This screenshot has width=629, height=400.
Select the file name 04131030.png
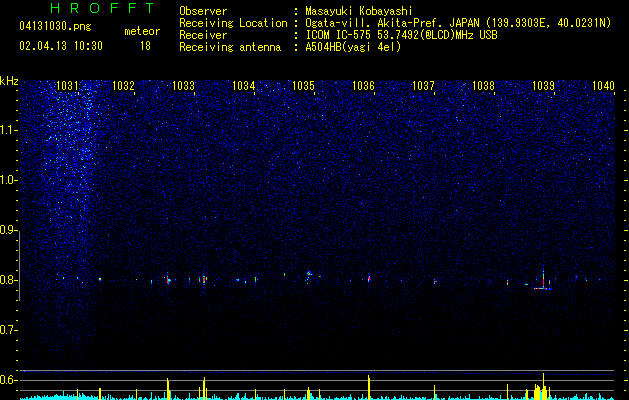coord(55,26)
